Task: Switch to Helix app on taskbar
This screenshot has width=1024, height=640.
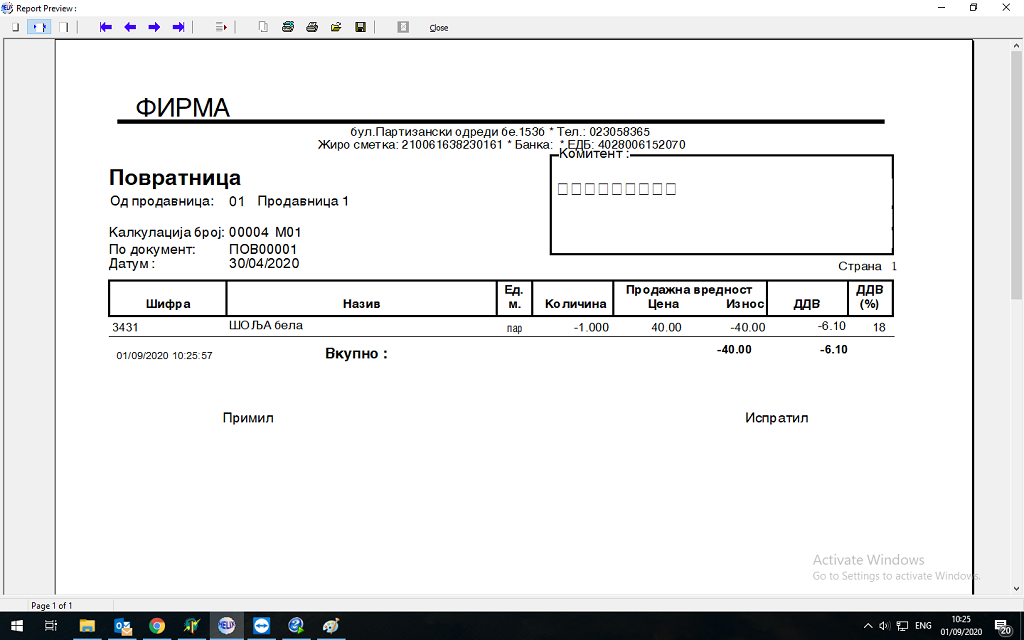Action: [227, 626]
